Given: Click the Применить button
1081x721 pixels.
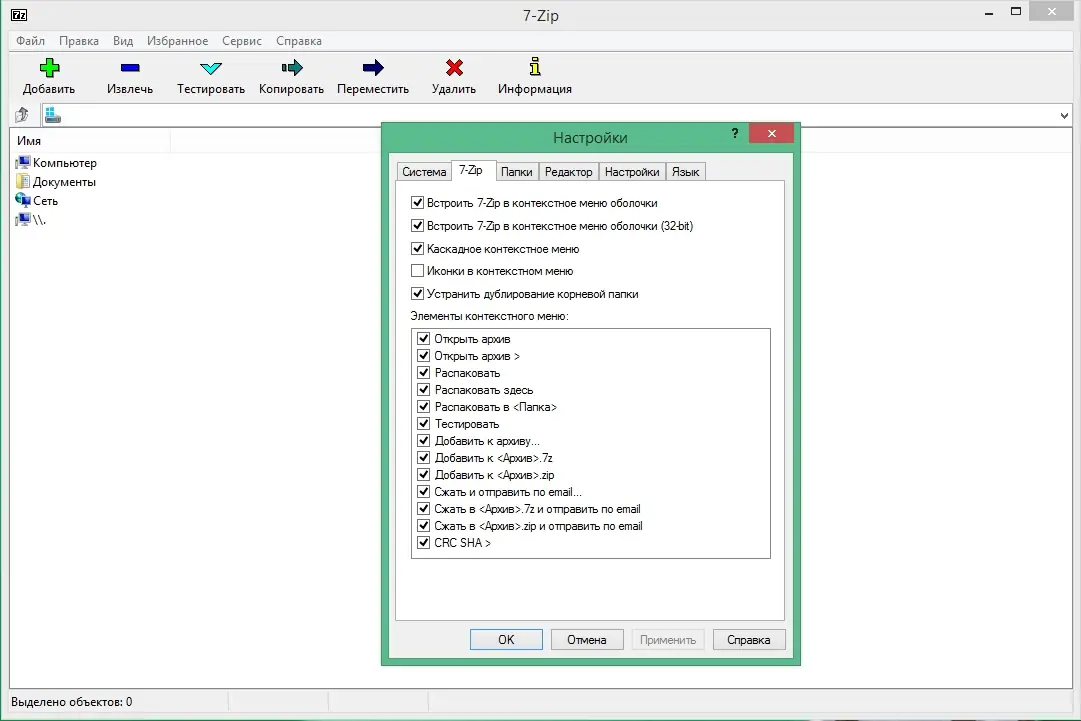Looking at the screenshot, I should 668,640.
